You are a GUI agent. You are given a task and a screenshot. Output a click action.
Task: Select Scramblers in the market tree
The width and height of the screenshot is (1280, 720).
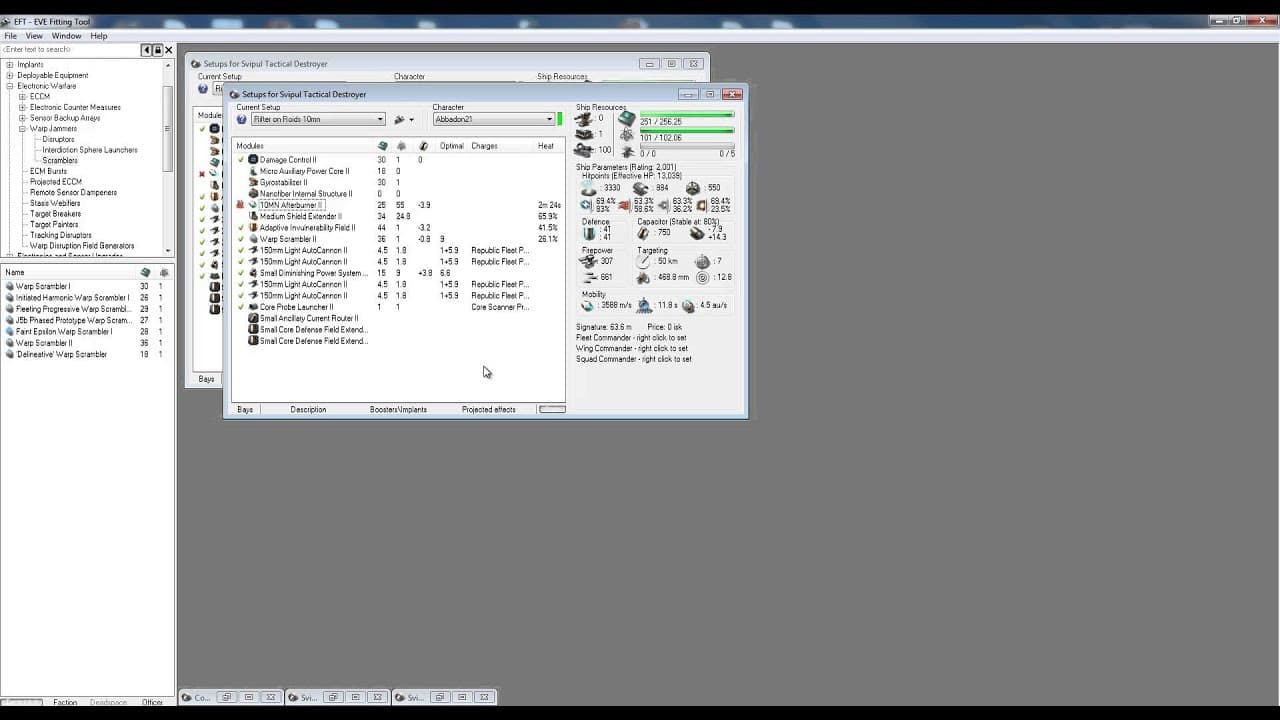[x=60, y=161]
